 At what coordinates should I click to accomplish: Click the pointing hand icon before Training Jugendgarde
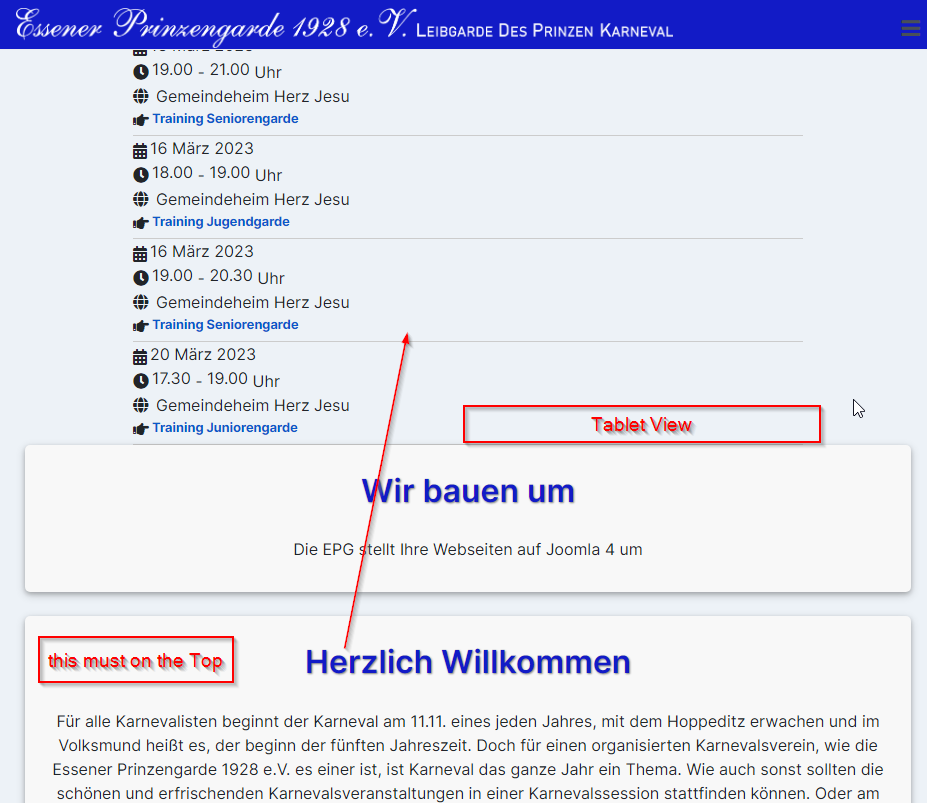pyautogui.click(x=141, y=223)
